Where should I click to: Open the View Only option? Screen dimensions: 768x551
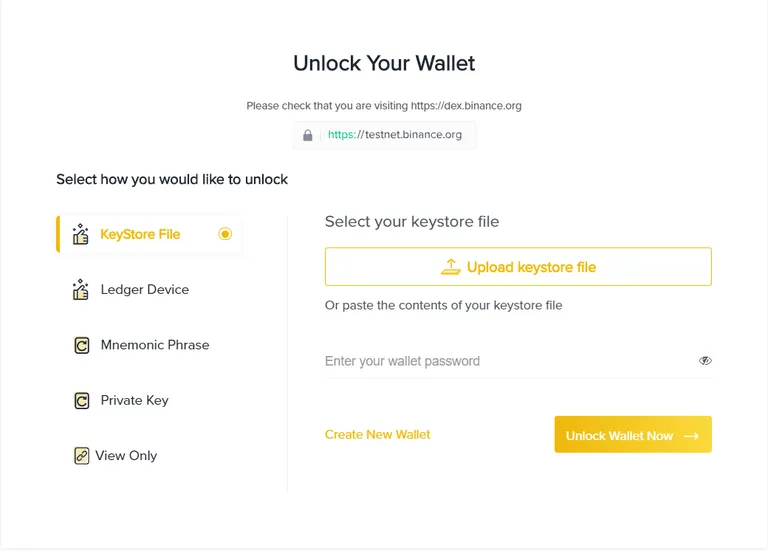point(126,456)
